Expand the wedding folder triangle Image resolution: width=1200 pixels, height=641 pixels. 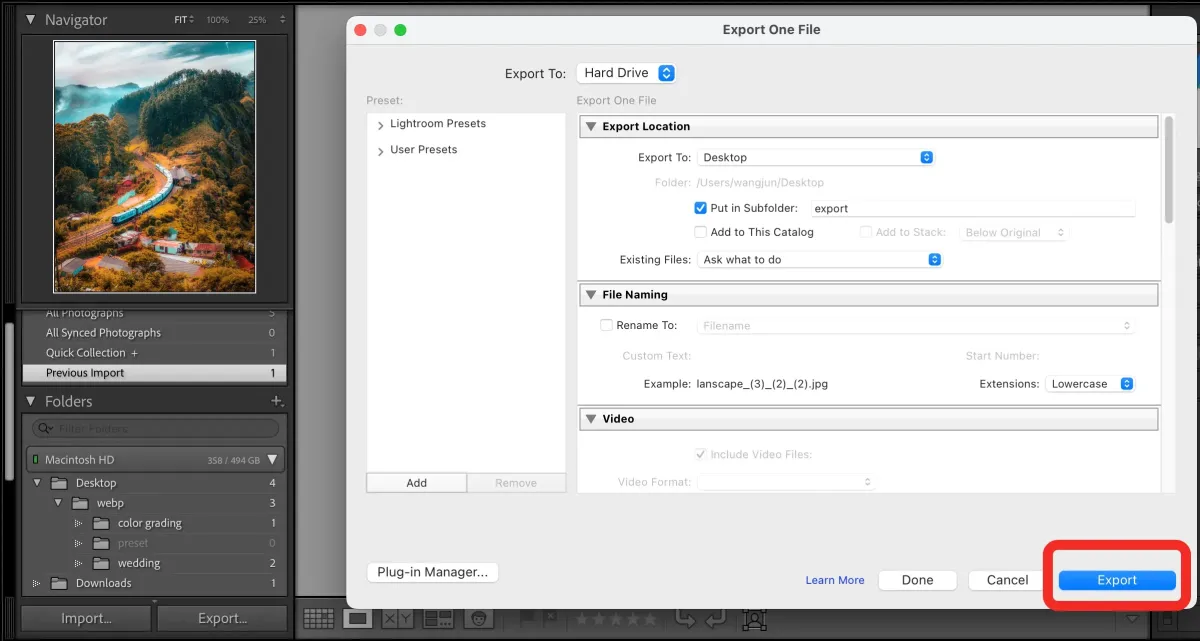click(x=79, y=563)
